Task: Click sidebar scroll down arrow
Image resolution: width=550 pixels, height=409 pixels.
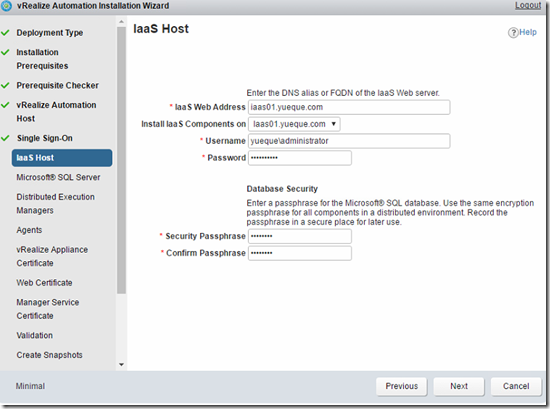Action: [x=121, y=365]
